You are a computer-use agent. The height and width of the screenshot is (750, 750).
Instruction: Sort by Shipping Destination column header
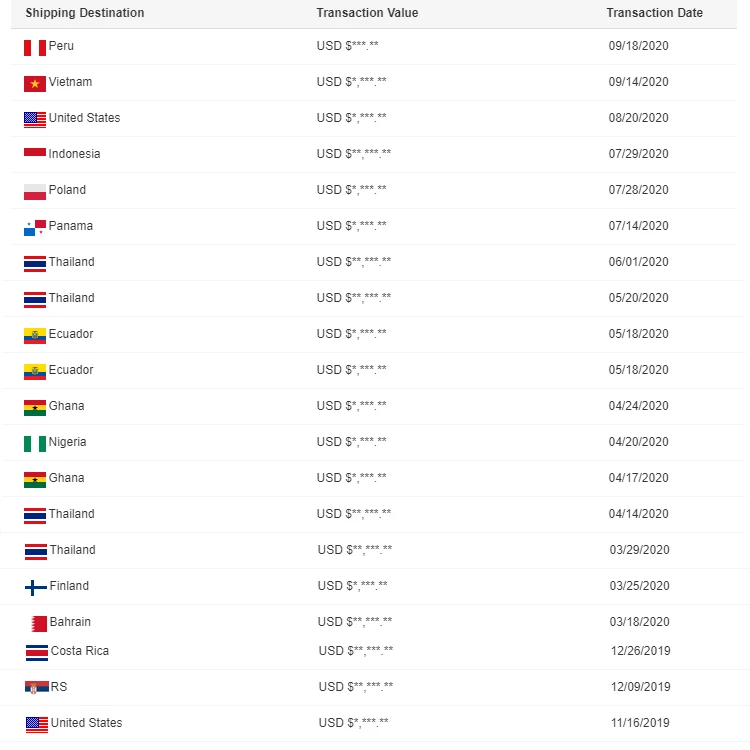tap(84, 13)
